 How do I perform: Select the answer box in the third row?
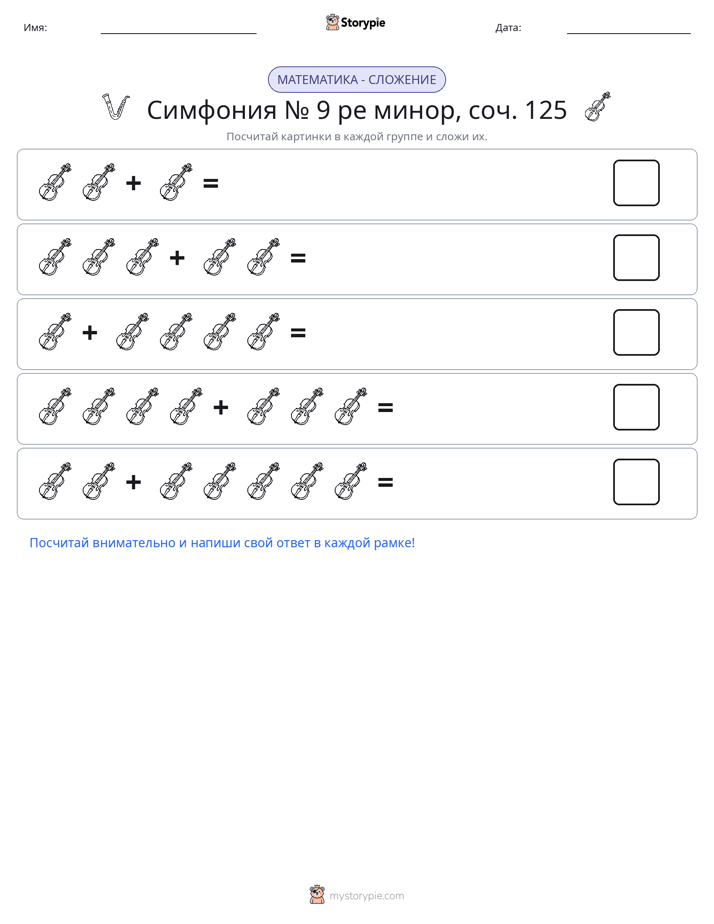(636, 332)
